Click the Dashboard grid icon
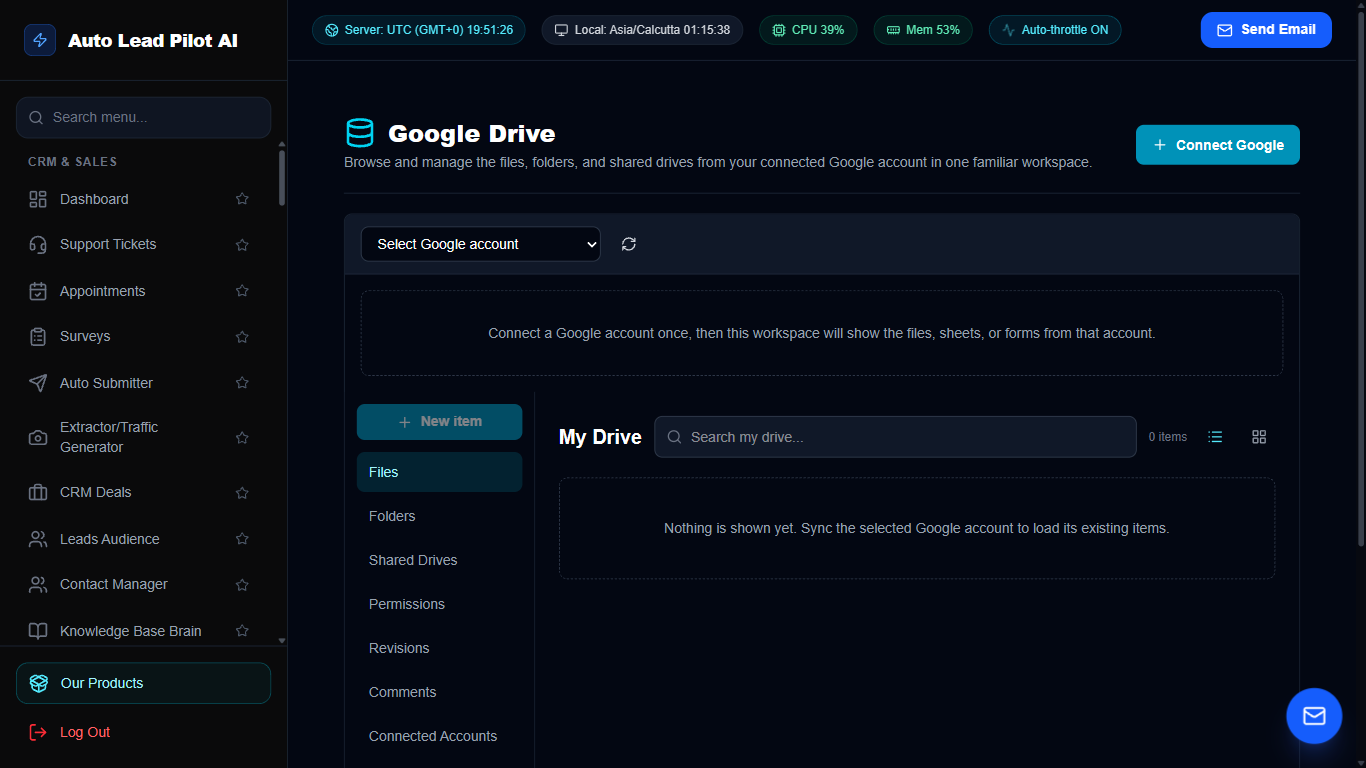1366x768 pixels. click(x=38, y=199)
